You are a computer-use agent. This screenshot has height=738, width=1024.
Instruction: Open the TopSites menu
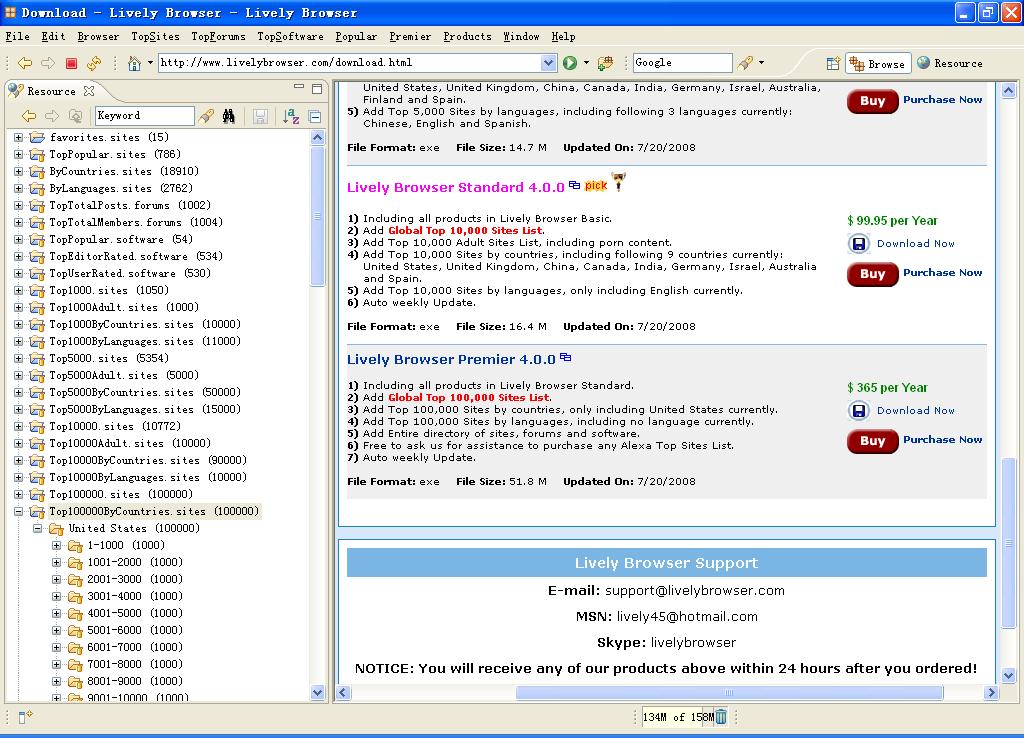155,37
